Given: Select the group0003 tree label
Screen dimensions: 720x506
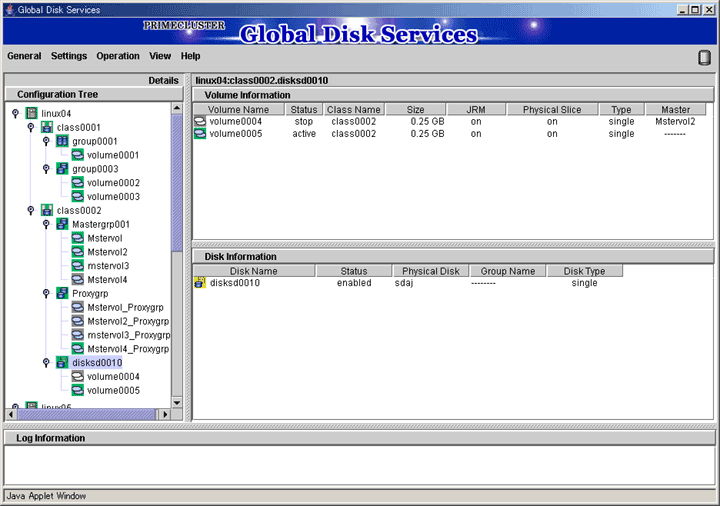Looking at the screenshot, I should (x=95, y=169).
